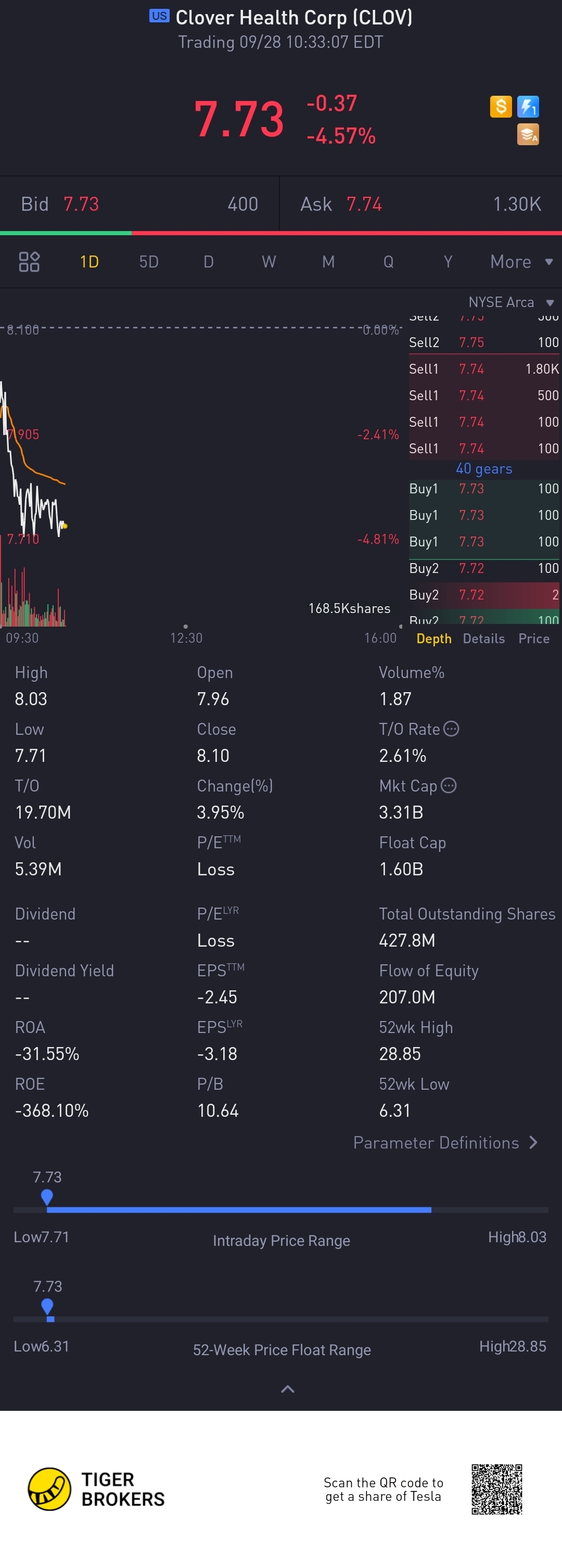This screenshot has height=1568, width=562.
Task: Switch to weekly W chart
Action: 269,262
